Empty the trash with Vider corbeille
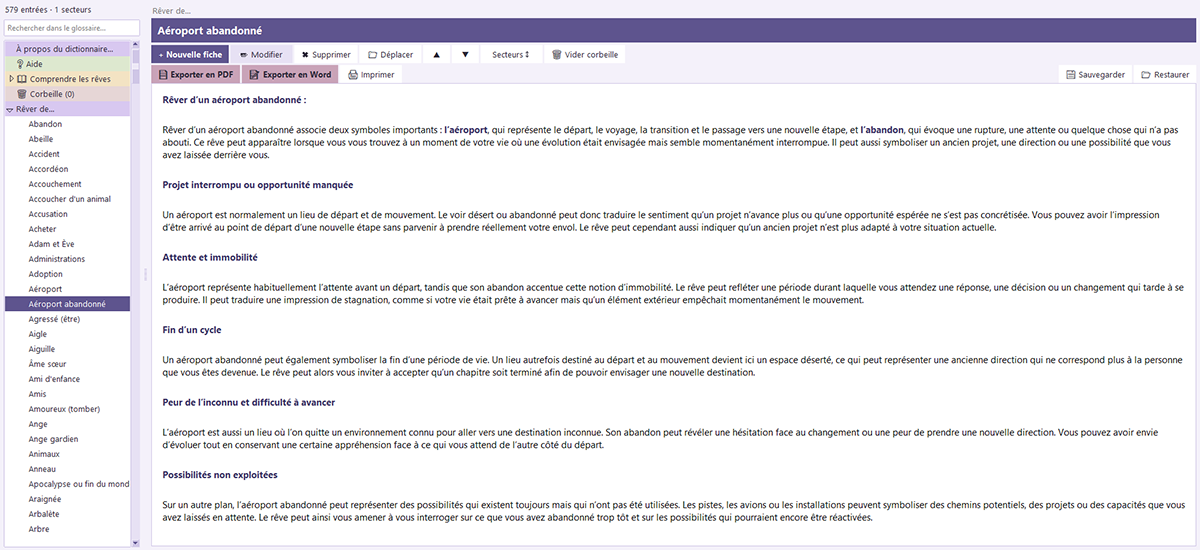The width and height of the screenshot is (1200, 550). pos(585,54)
